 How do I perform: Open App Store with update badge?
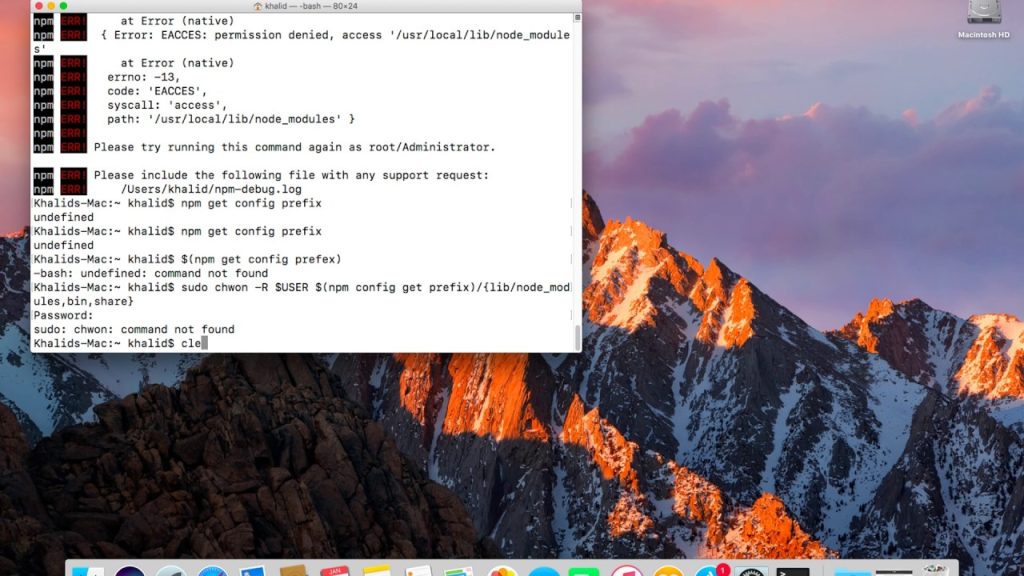tap(711, 572)
